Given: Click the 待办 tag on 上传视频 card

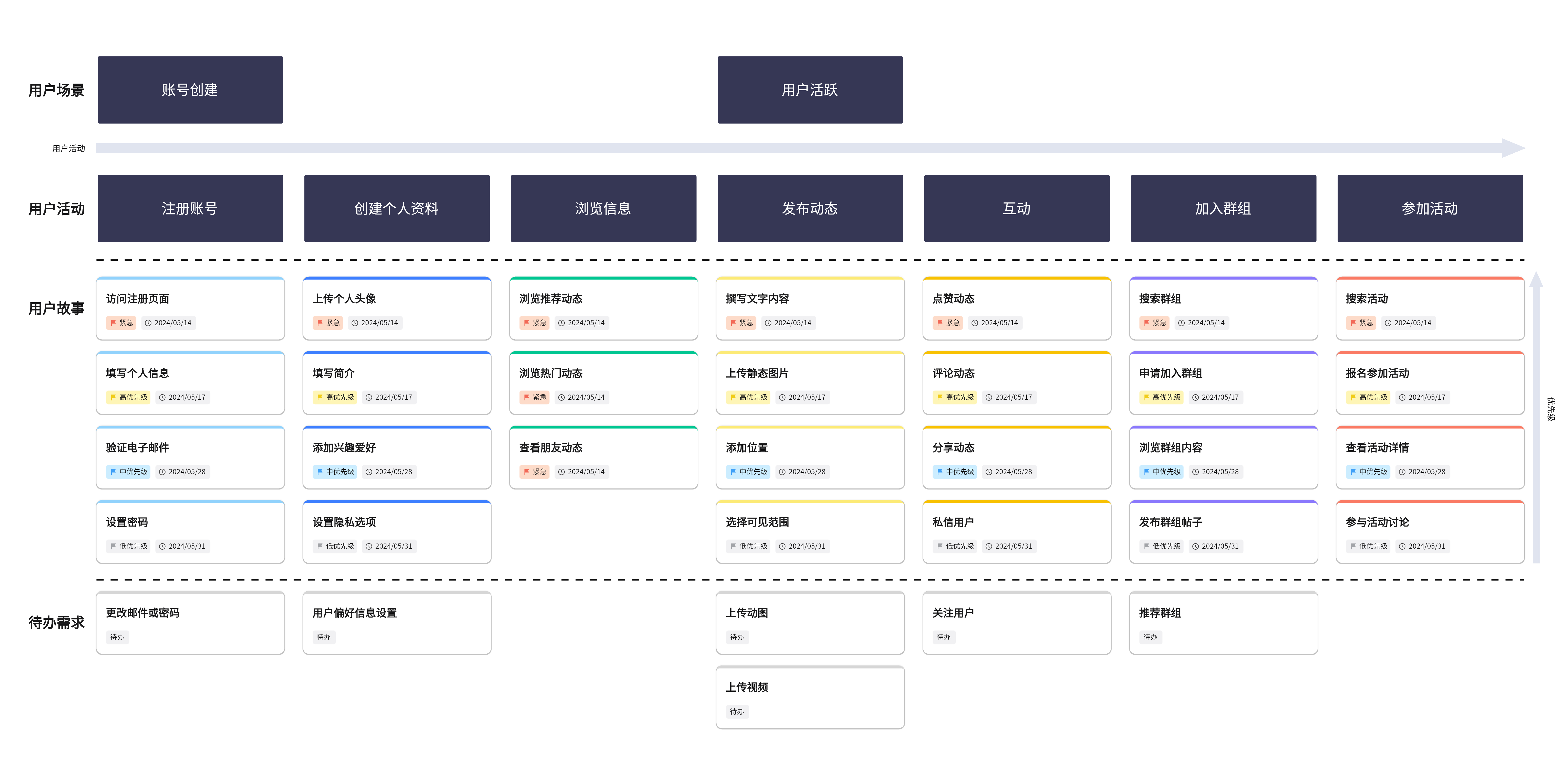Looking at the screenshot, I should (737, 711).
